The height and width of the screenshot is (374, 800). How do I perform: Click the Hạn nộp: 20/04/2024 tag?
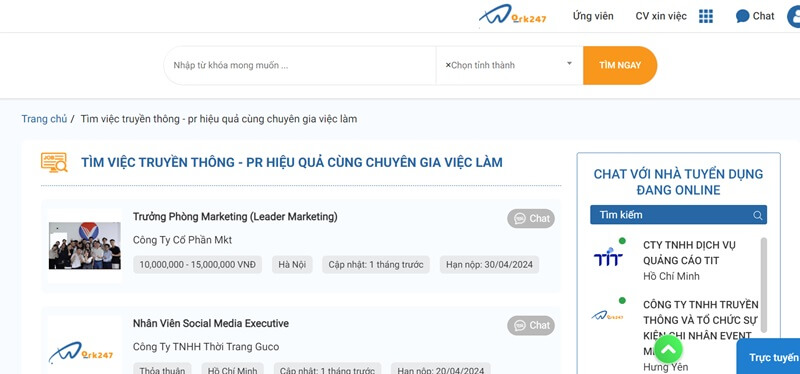pyautogui.click(x=440, y=370)
